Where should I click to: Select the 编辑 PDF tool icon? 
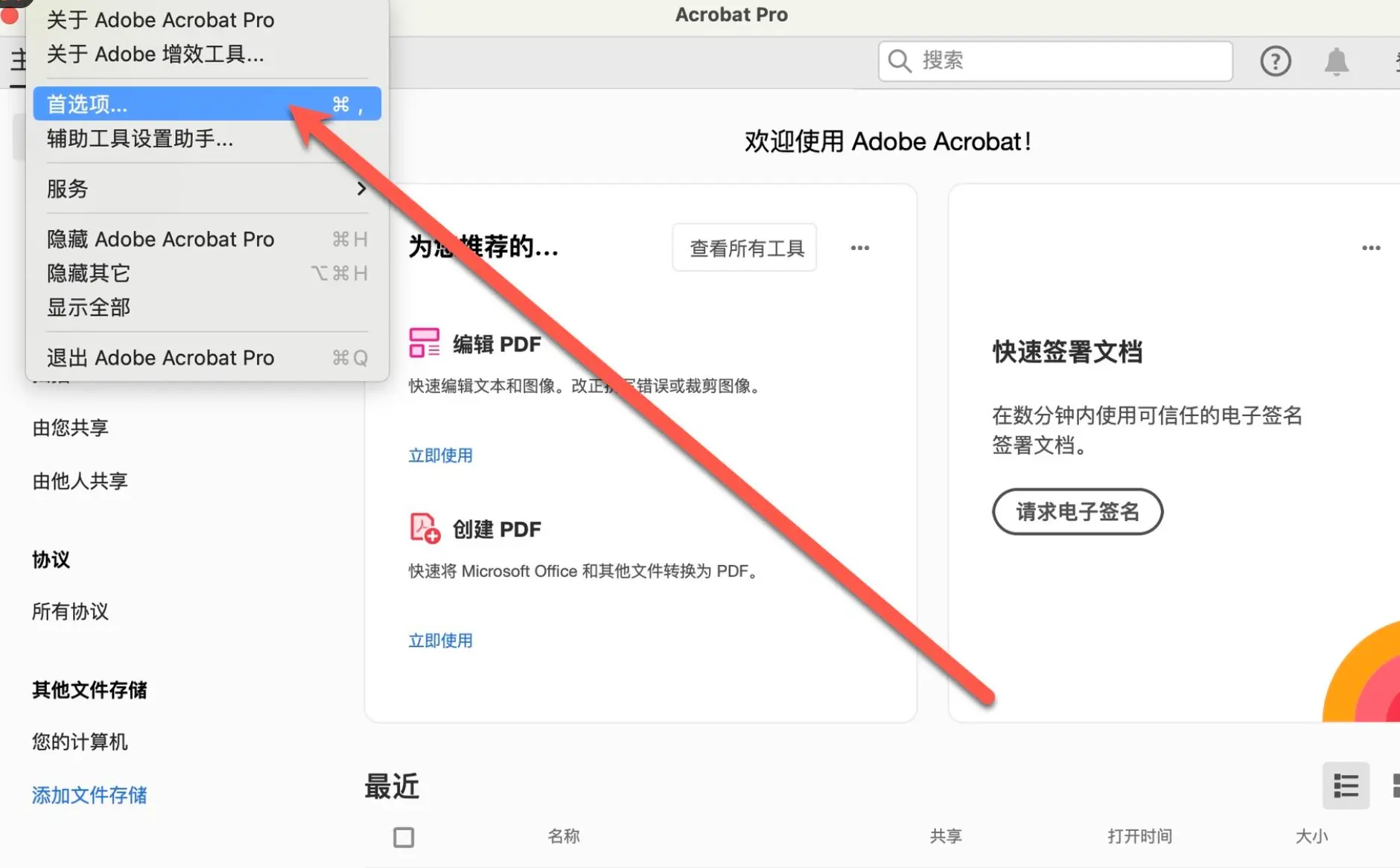click(423, 343)
